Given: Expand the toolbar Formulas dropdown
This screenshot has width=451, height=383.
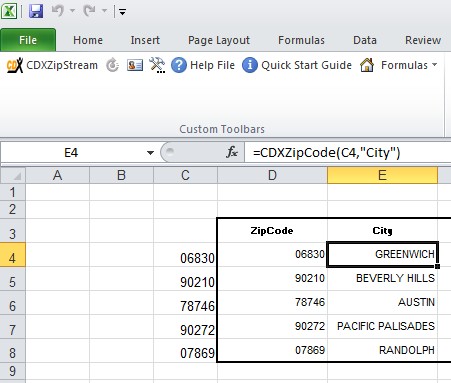Looking at the screenshot, I should (x=434, y=65).
